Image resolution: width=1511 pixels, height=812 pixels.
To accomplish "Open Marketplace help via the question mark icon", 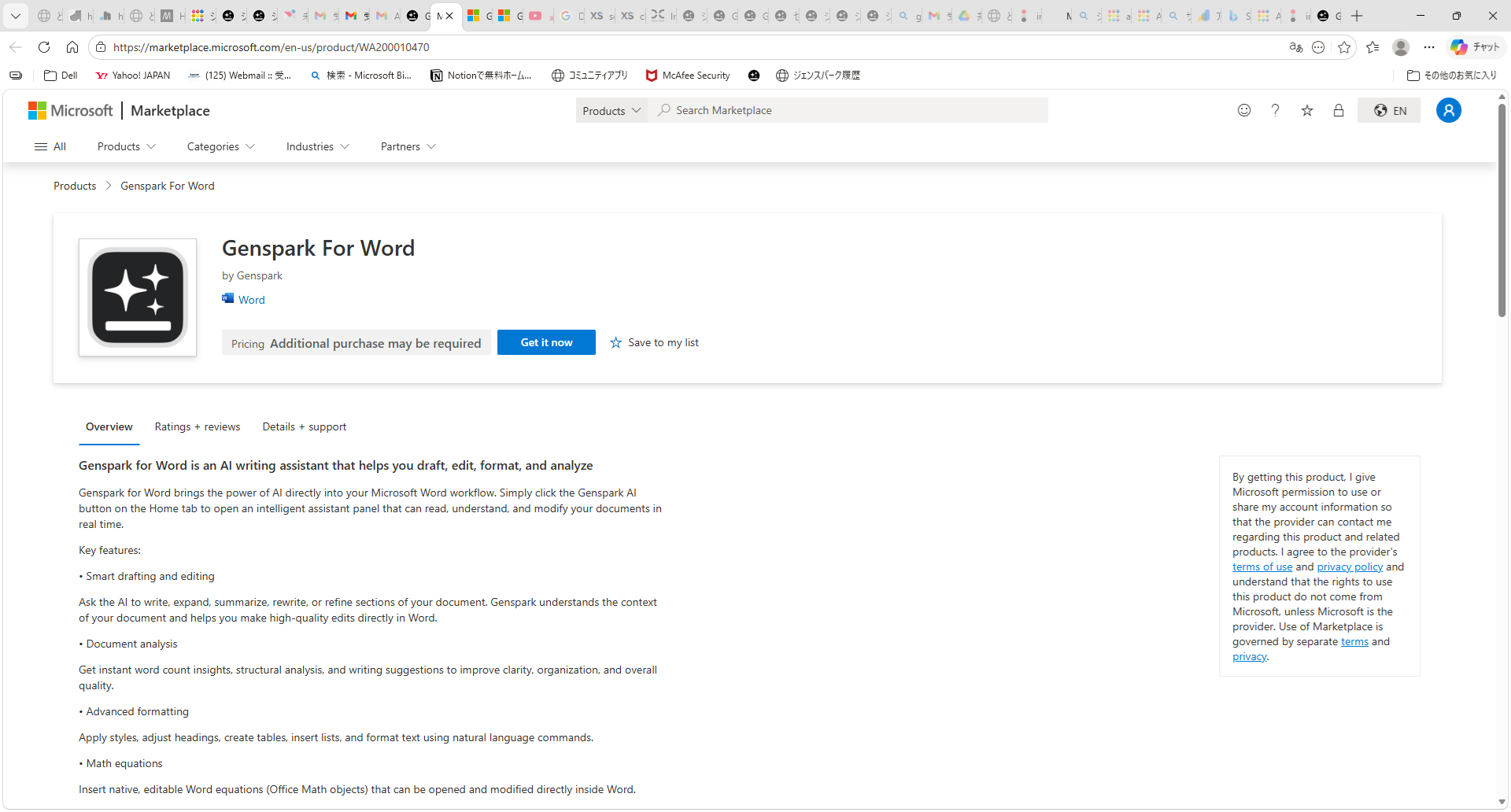I will 1276,110.
